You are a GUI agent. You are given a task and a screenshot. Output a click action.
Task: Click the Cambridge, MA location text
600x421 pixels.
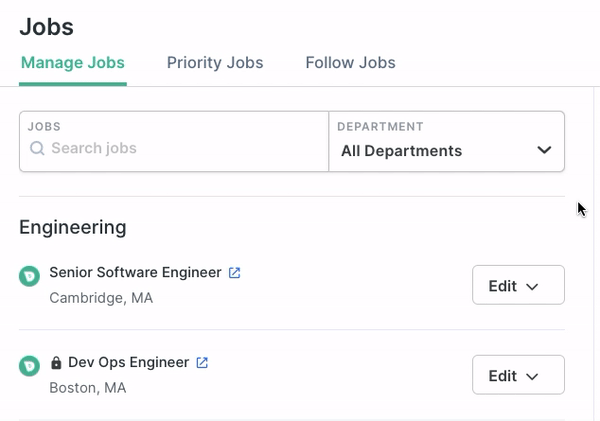coord(101,298)
